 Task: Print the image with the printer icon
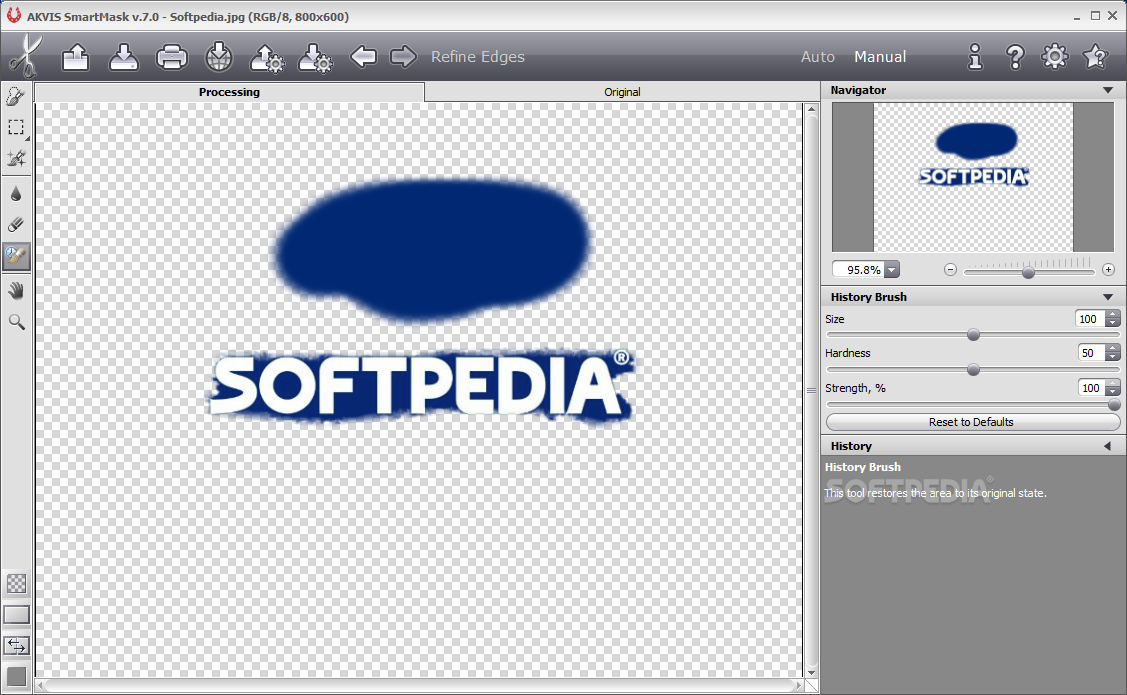(x=172, y=57)
